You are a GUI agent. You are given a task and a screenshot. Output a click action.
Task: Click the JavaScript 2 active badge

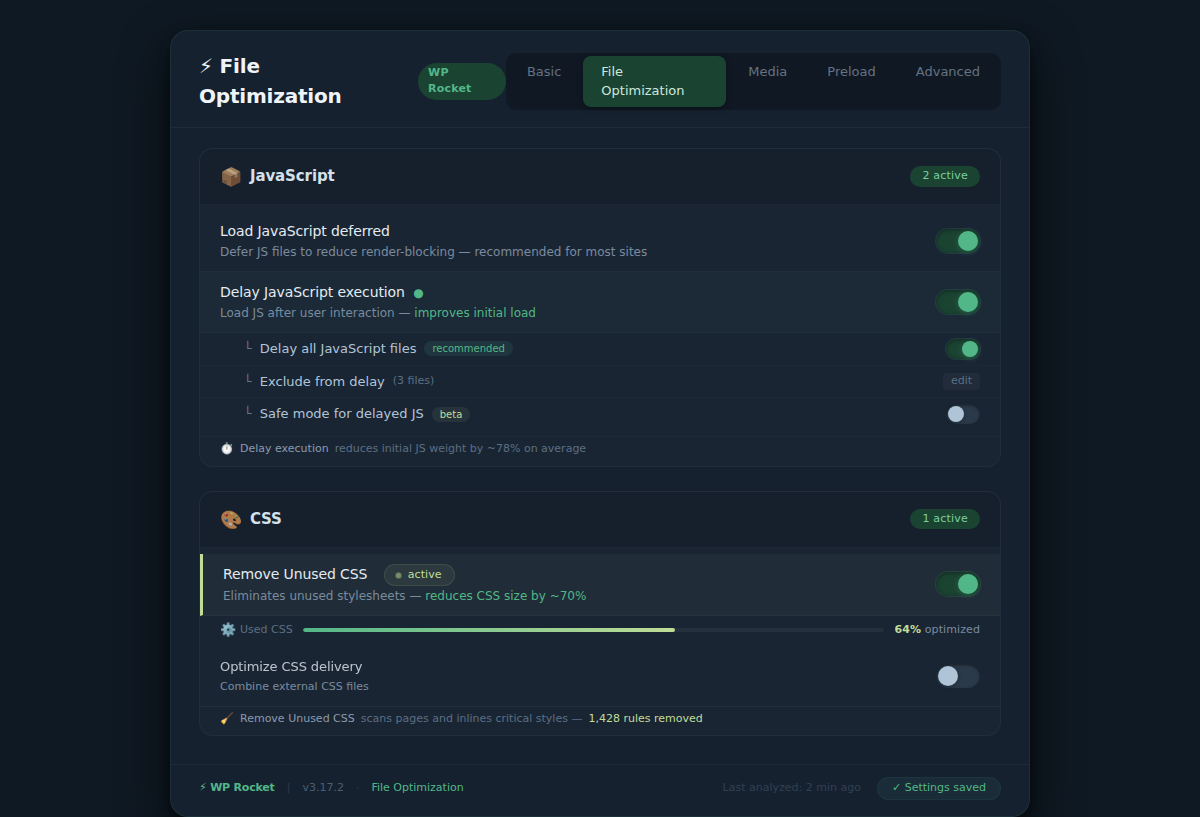(x=945, y=176)
